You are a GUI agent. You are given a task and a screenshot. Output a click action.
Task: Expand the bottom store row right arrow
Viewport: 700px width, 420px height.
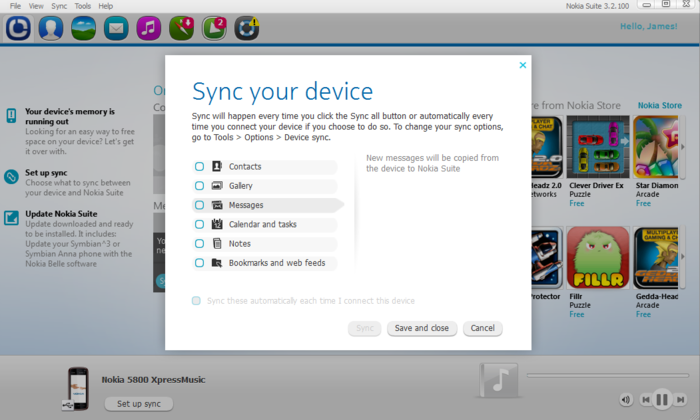tap(682, 257)
